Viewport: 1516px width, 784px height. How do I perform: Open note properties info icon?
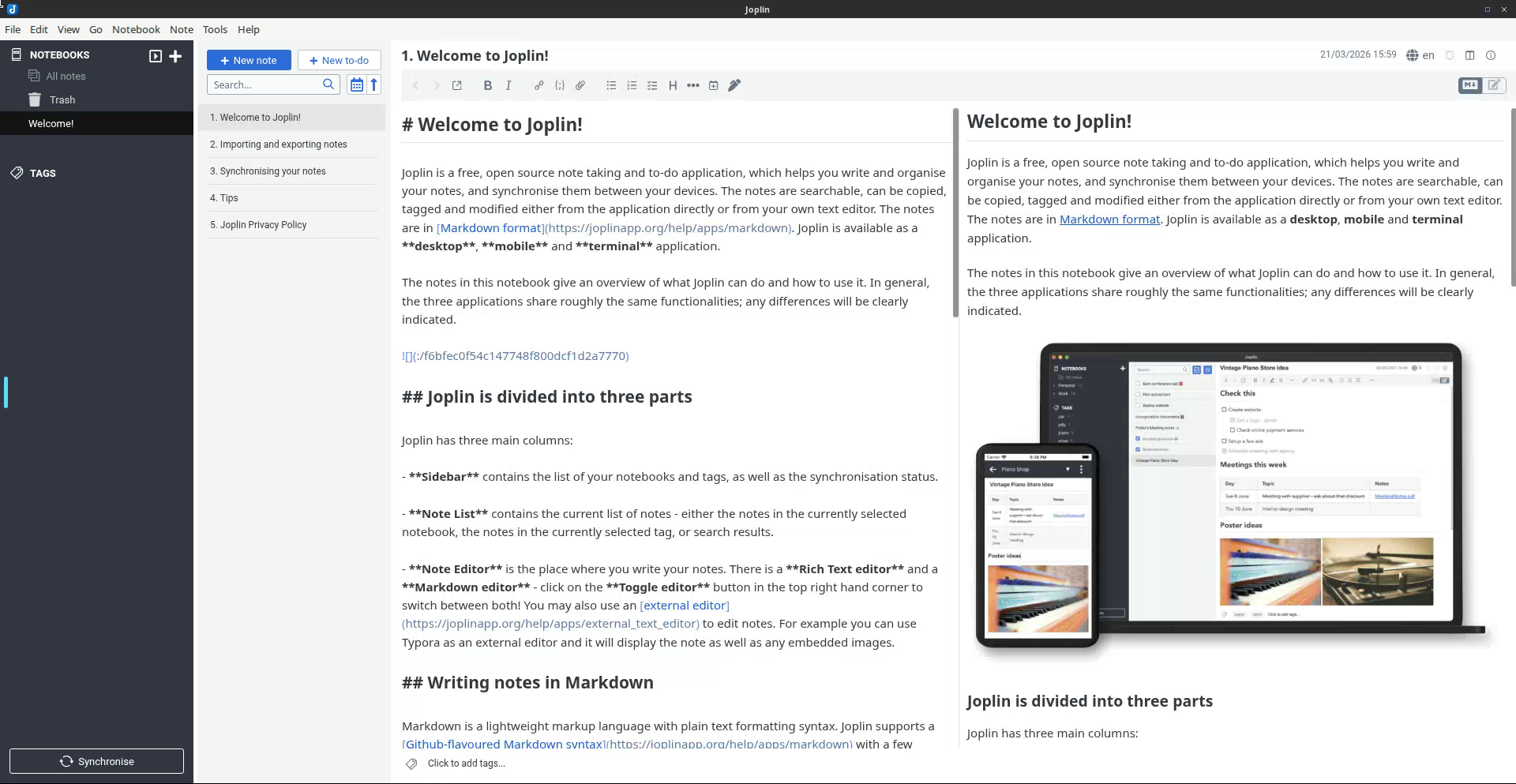(x=1491, y=55)
